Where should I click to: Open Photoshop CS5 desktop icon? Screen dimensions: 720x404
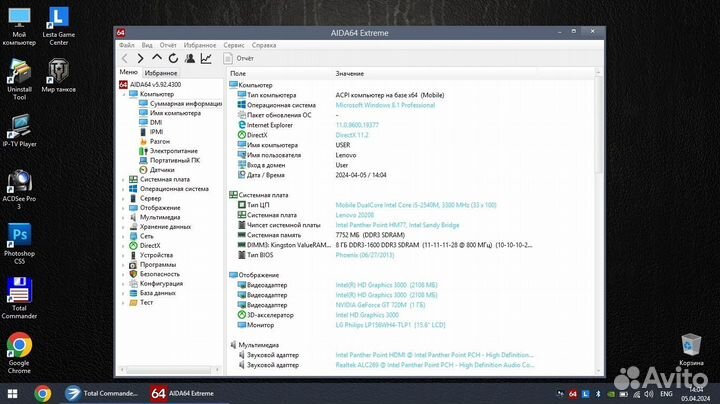(18, 240)
